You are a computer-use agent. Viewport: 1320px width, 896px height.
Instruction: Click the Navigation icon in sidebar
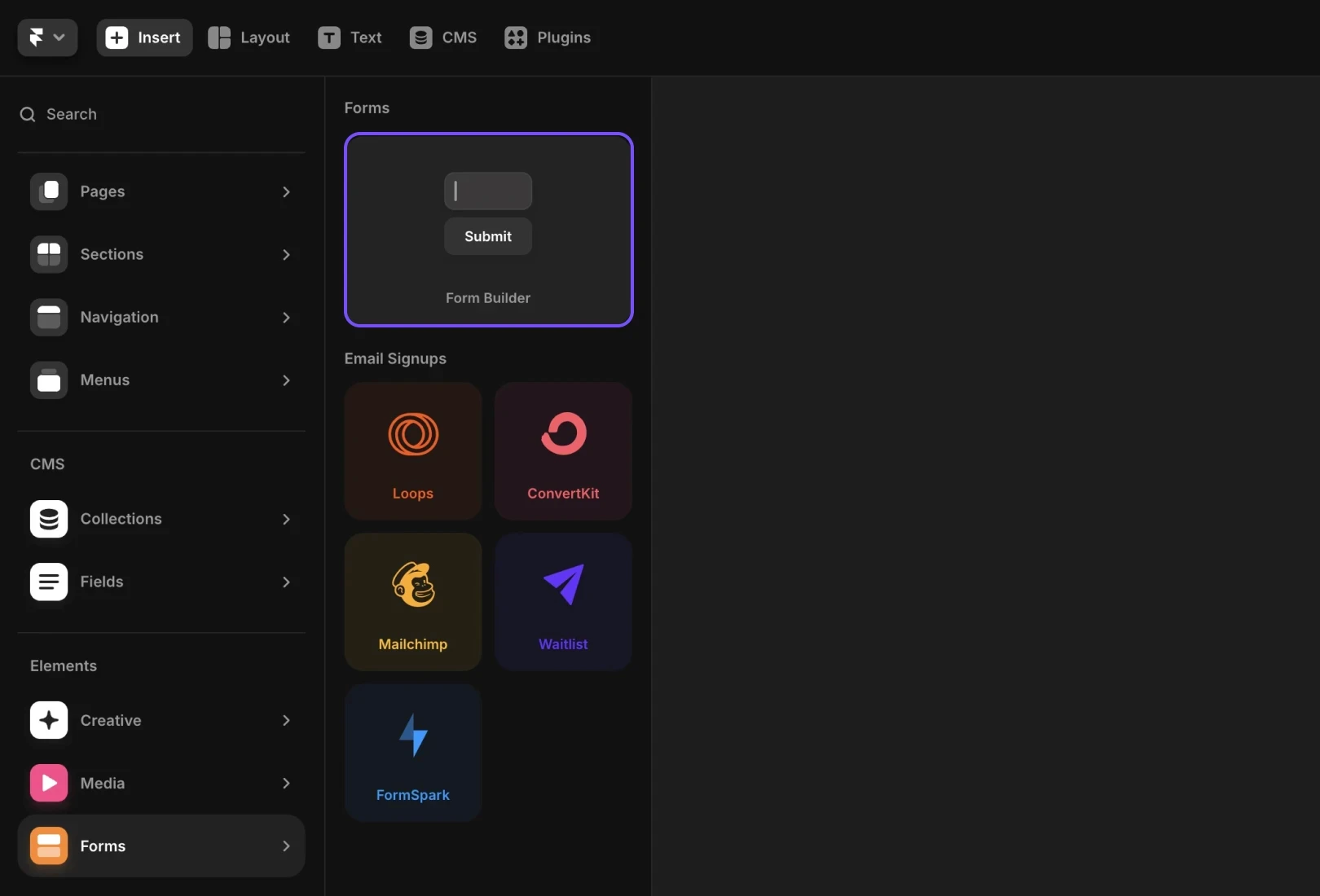coord(49,317)
